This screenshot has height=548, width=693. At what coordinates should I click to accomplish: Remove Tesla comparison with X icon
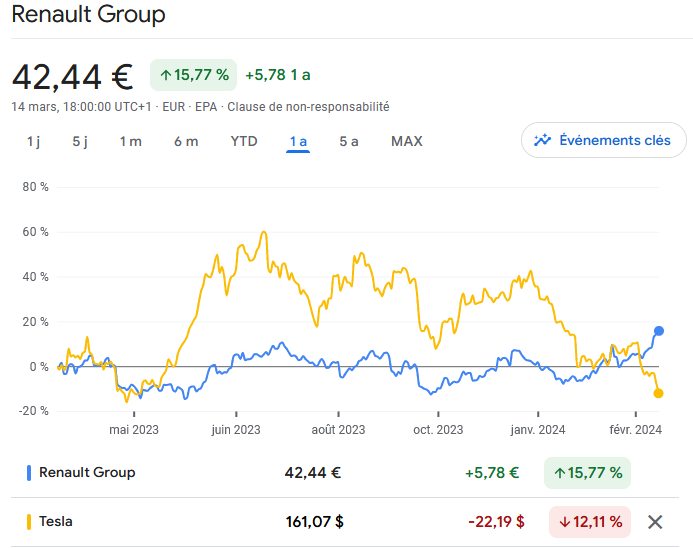(x=655, y=521)
